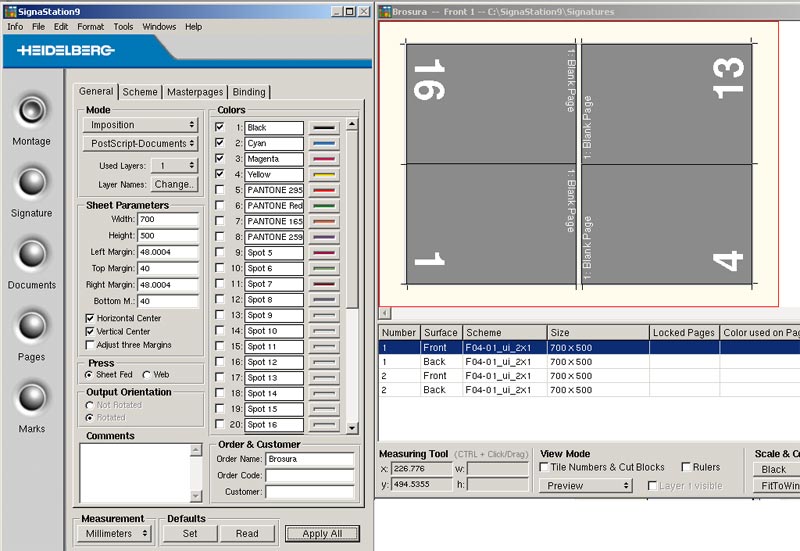Toggle the Horizontal Center checkbox
This screenshot has width=800, height=551.
(x=90, y=318)
